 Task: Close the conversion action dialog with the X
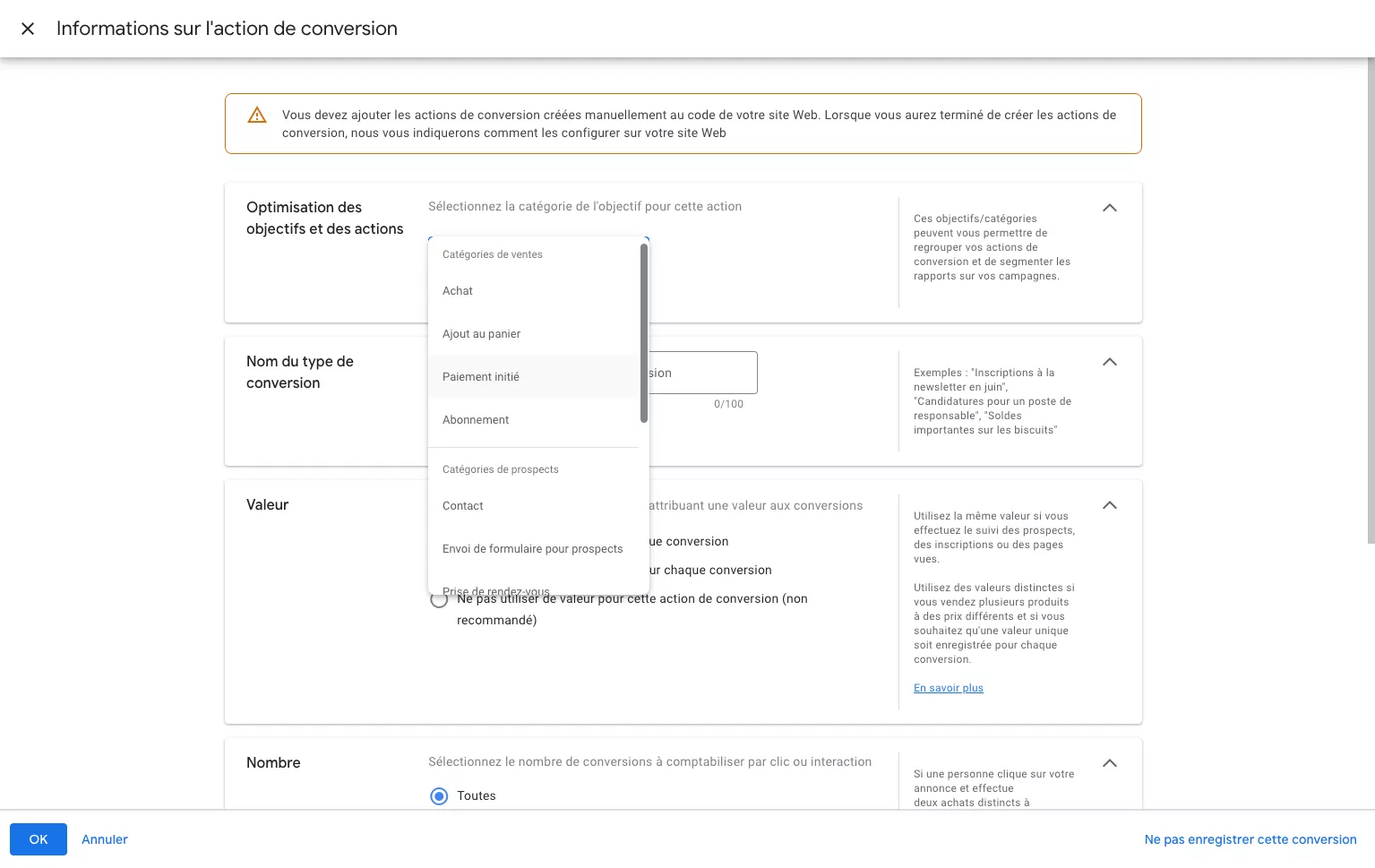point(28,28)
